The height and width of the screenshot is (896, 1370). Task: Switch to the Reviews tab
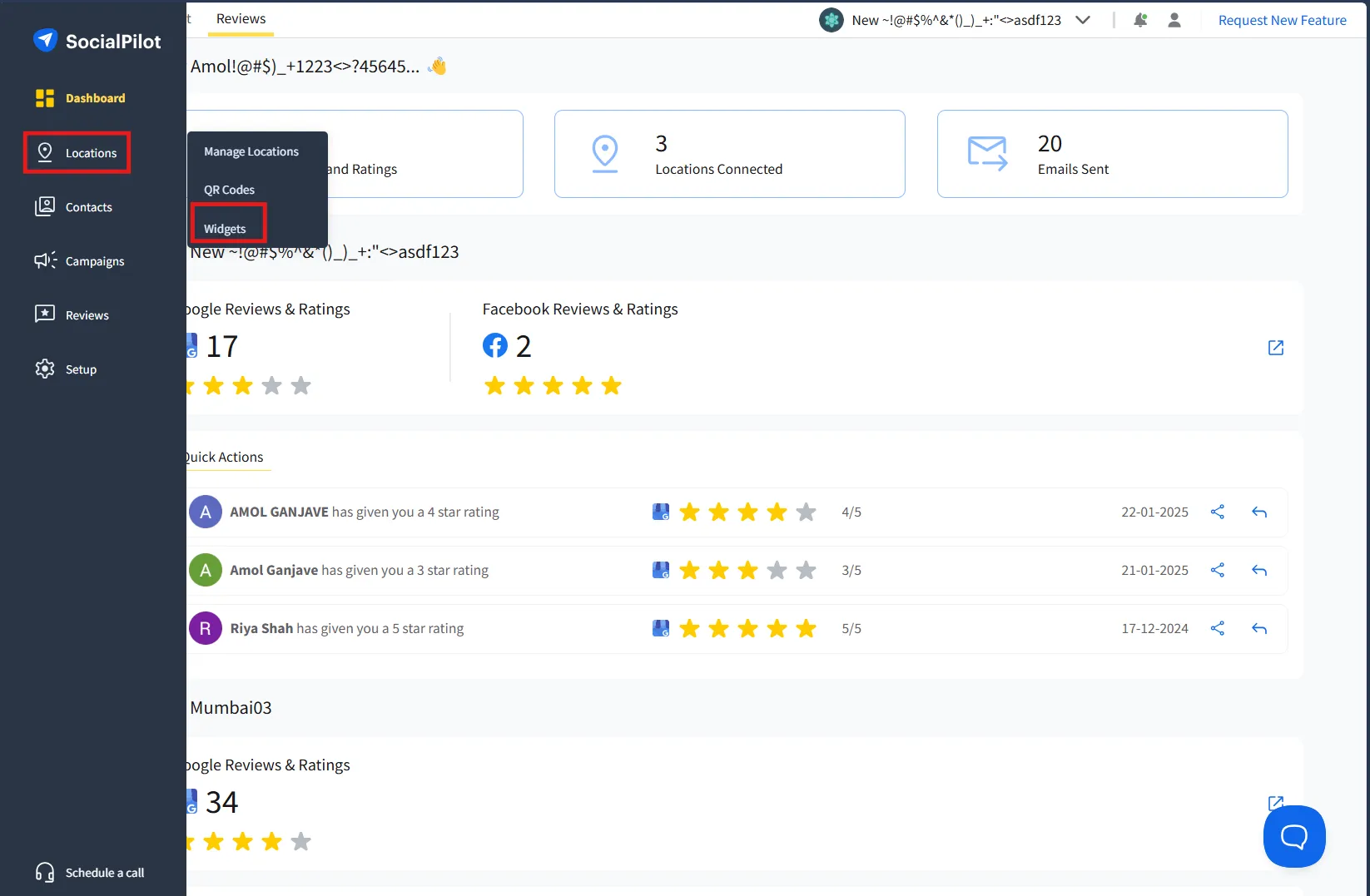point(241,17)
